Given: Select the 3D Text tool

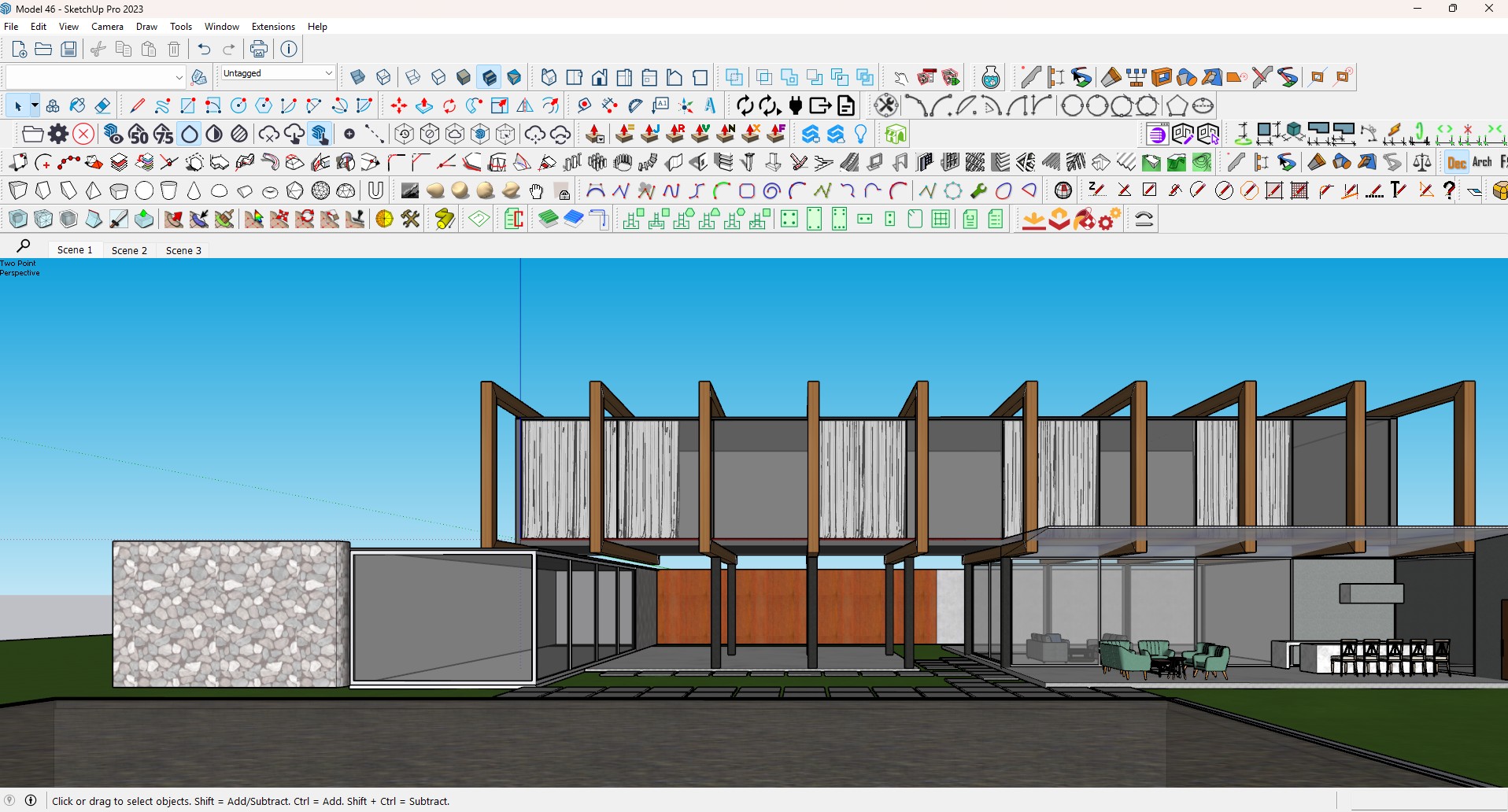Looking at the screenshot, I should click(x=711, y=105).
